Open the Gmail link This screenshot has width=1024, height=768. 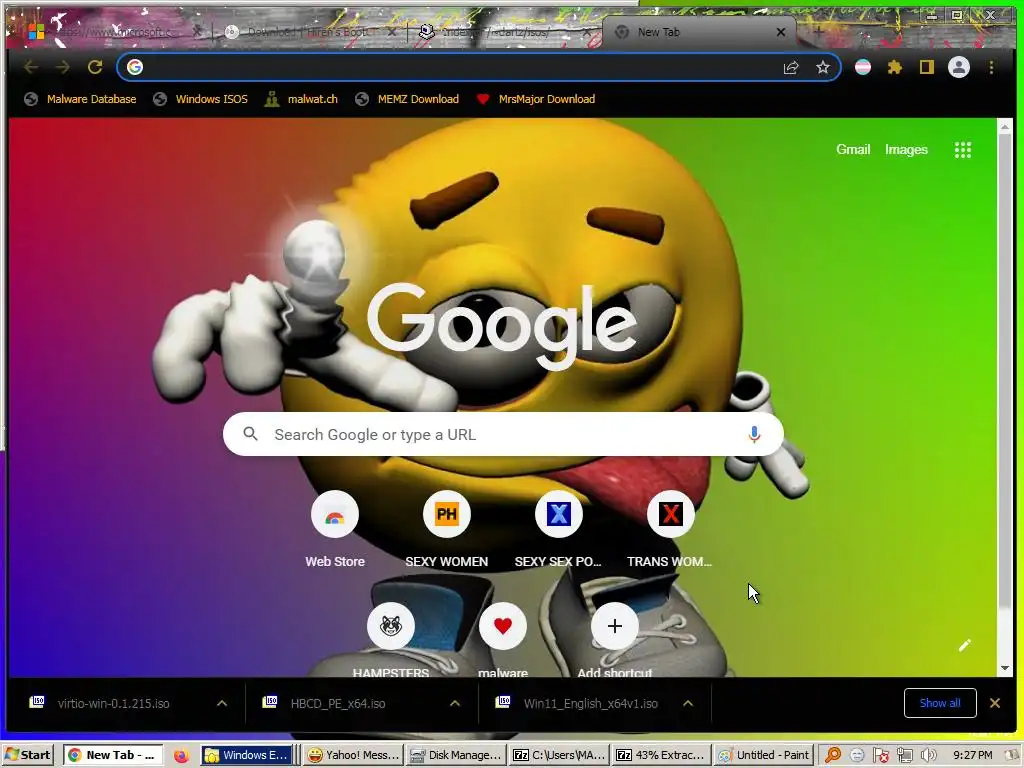[x=853, y=150]
